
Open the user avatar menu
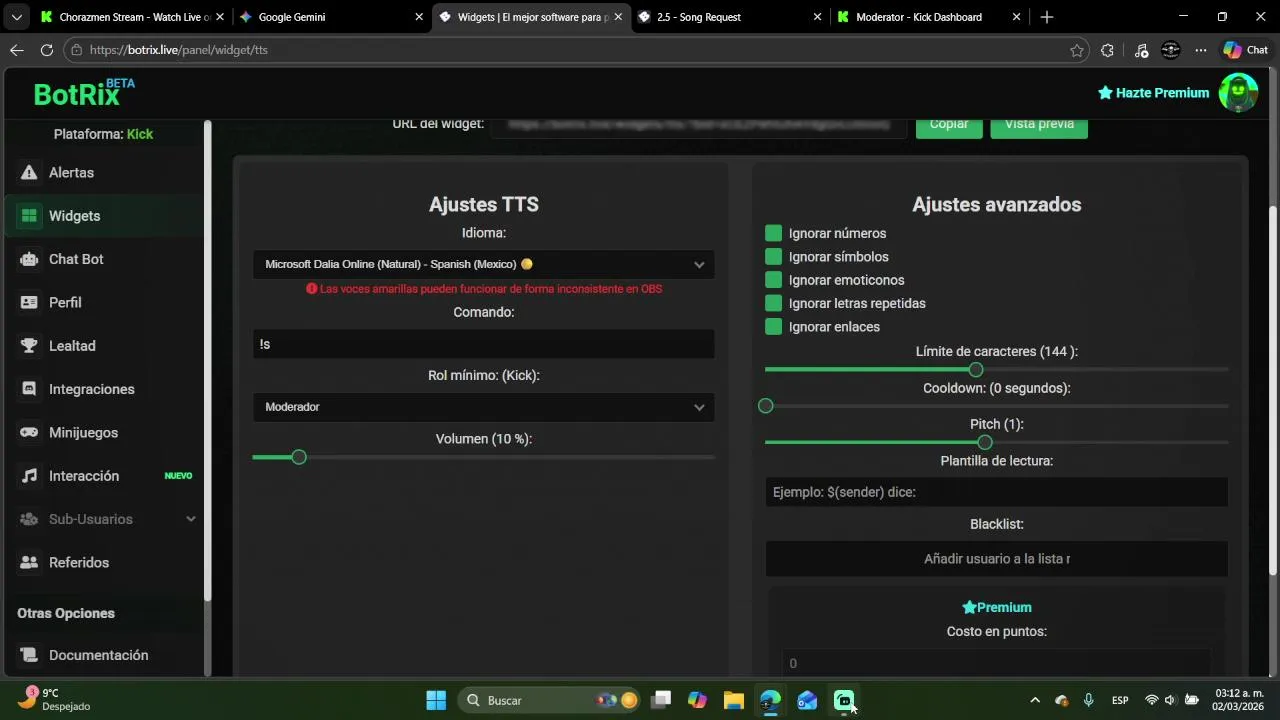tap(1238, 93)
